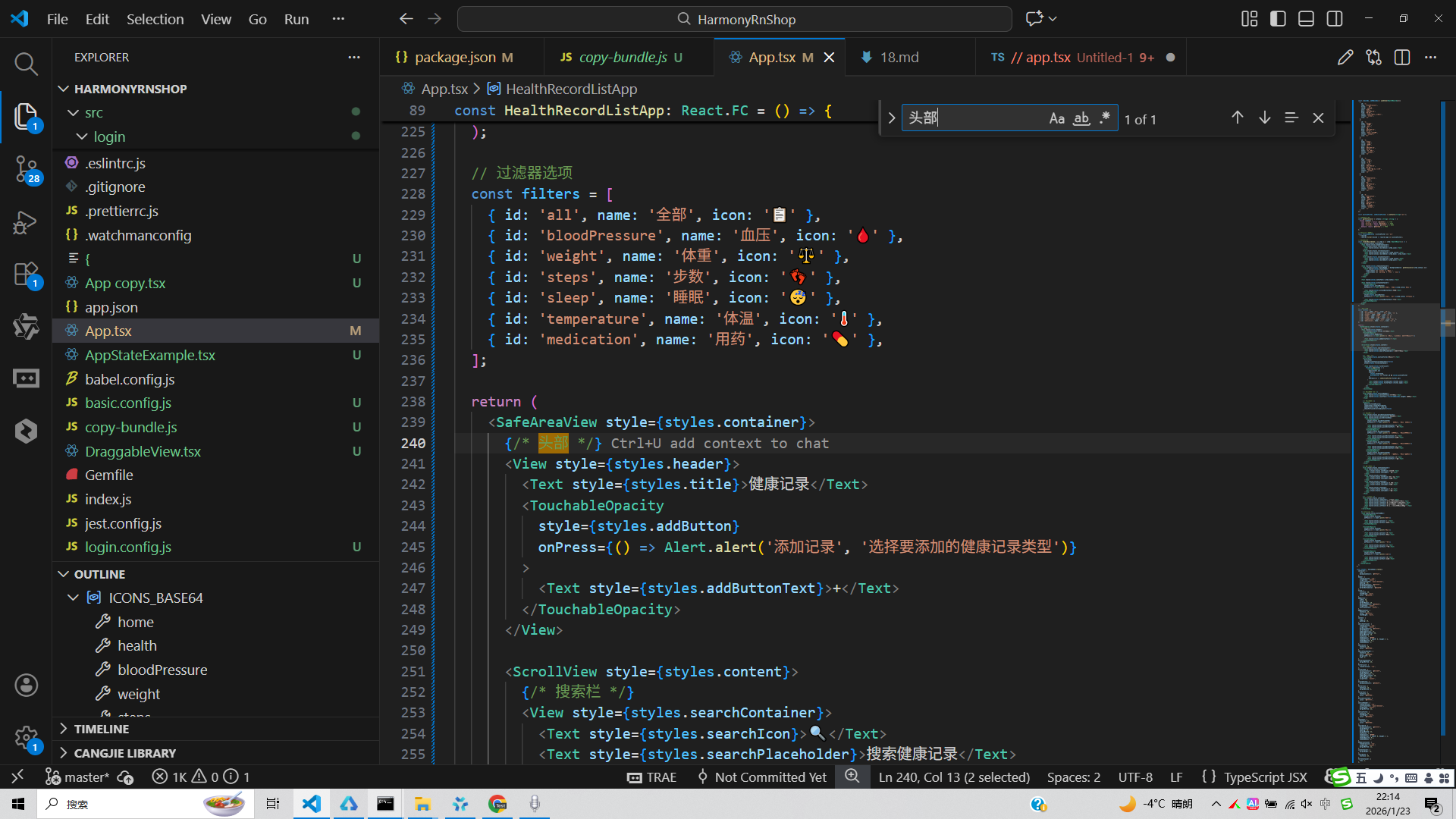
Task: Open the Search view in activity bar
Action: pyautogui.click(x=26, y=64)
